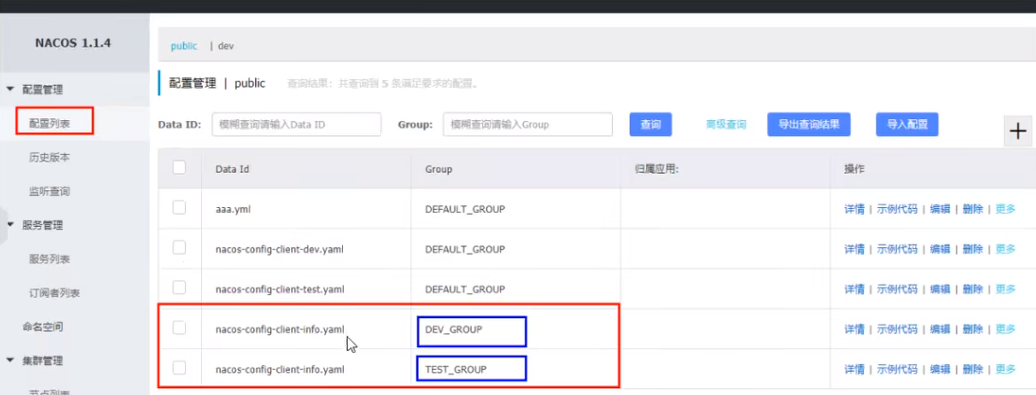Go to 监听查询 sidebar item
Screen dimensions: 1036x395
tap(50, 192)
